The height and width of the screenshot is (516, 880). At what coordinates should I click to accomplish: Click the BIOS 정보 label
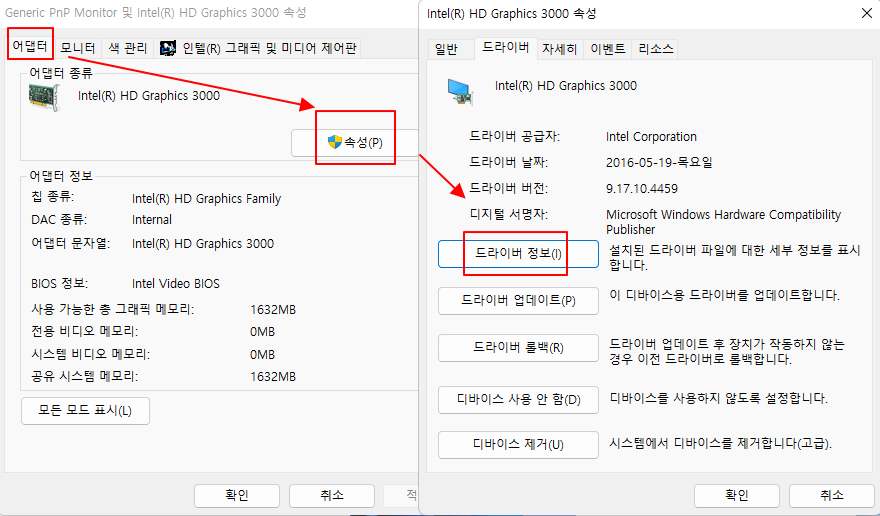(x=59, y=284)
